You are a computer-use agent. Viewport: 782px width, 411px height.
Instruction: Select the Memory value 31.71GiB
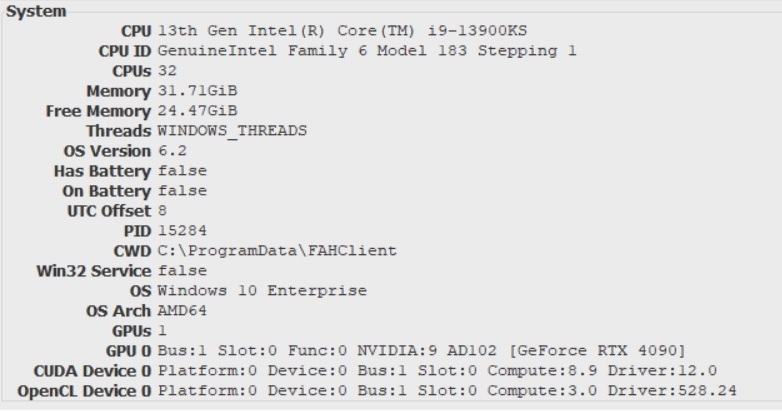197,91
